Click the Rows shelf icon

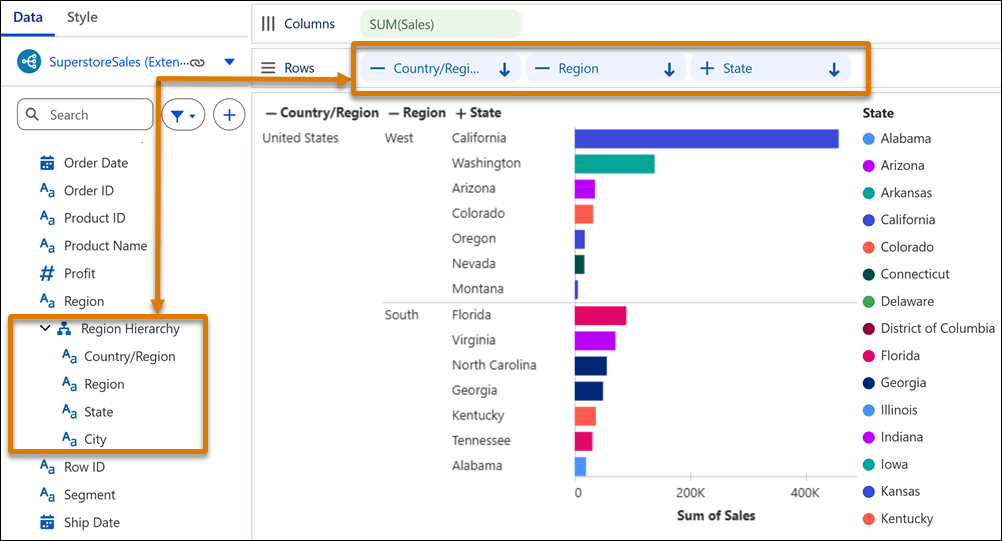(x=268, y=68)
